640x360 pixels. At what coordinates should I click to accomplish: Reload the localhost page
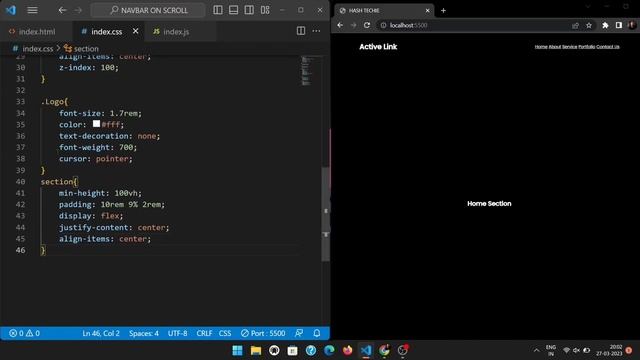click(367, 25)
